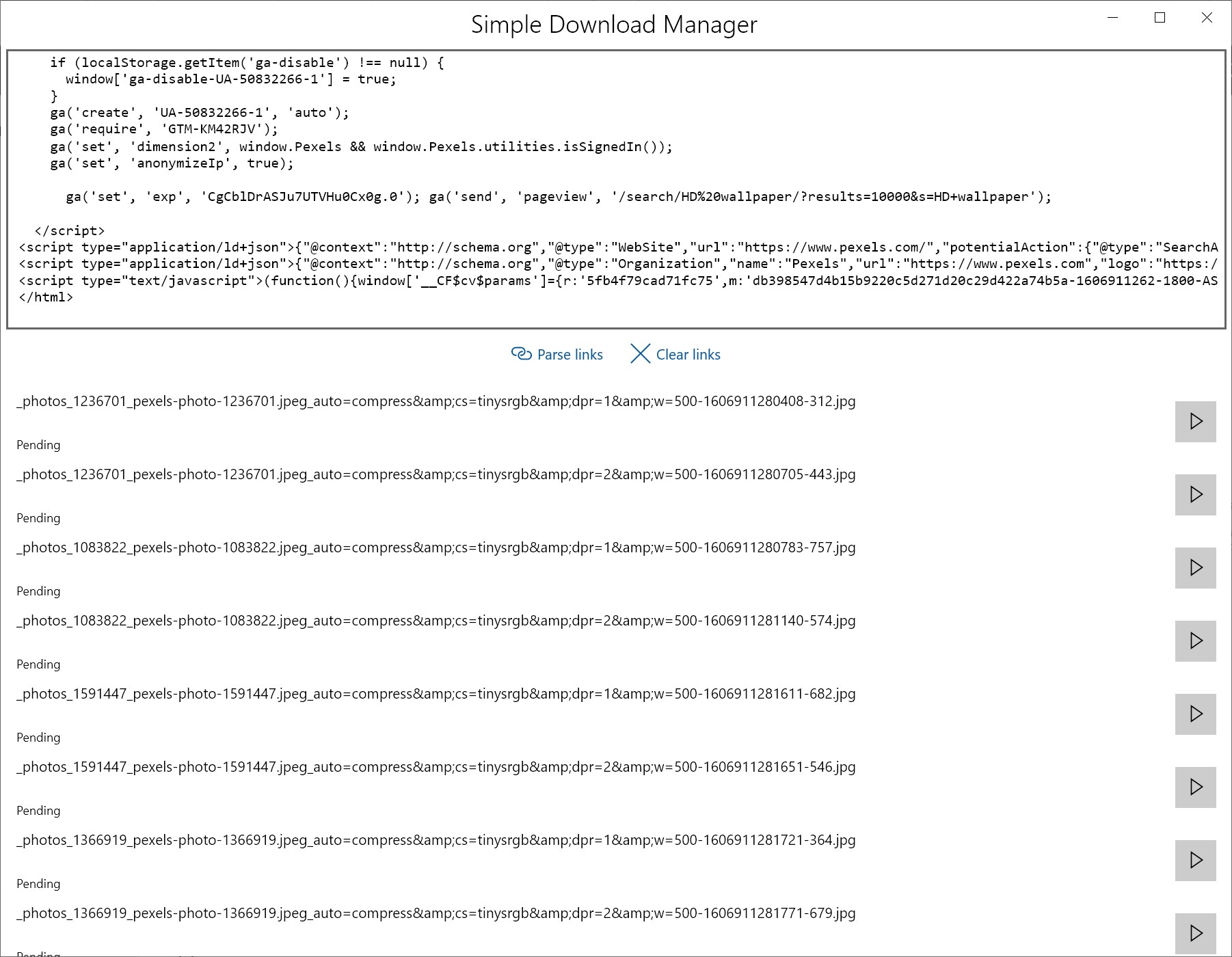Click the Parse links button
Viewport: 1232px width, 957px height.
557,354
